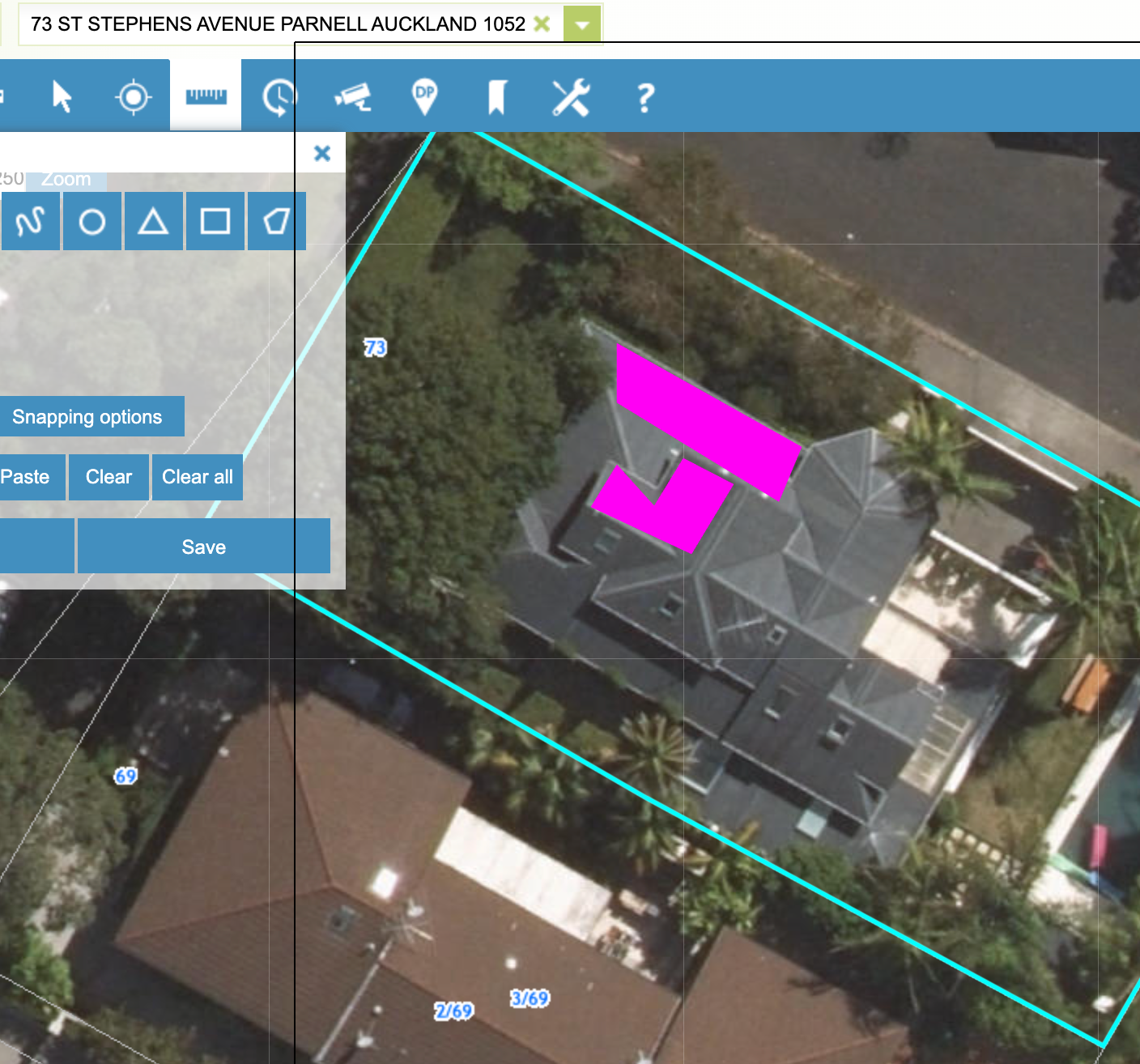Open the historical imagery clock icon
The height and width of the screenshot is (1064, 1140).
278,97
